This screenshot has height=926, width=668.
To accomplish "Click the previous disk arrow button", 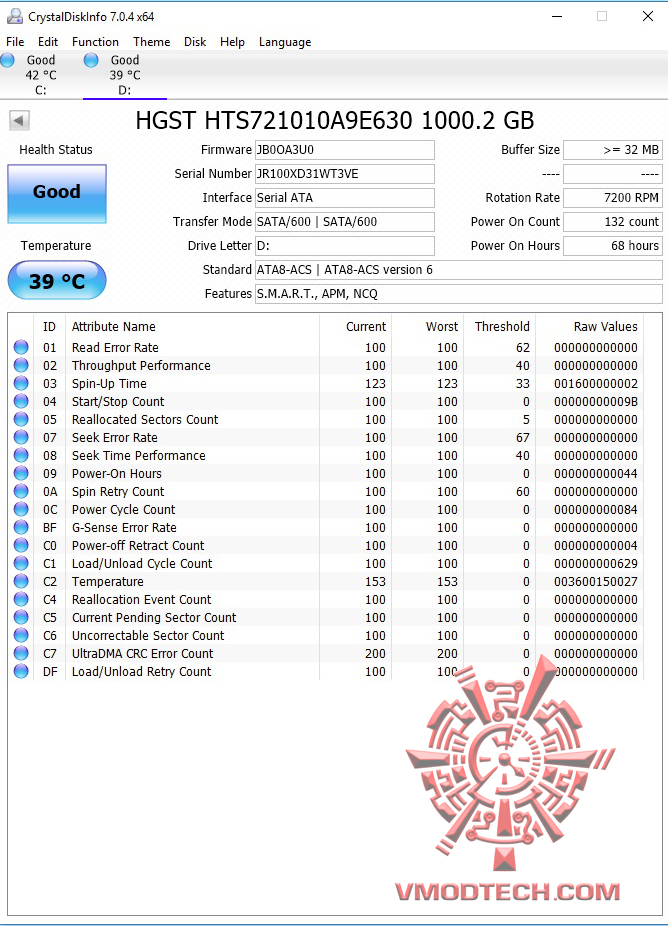I will tap(19, 120).
